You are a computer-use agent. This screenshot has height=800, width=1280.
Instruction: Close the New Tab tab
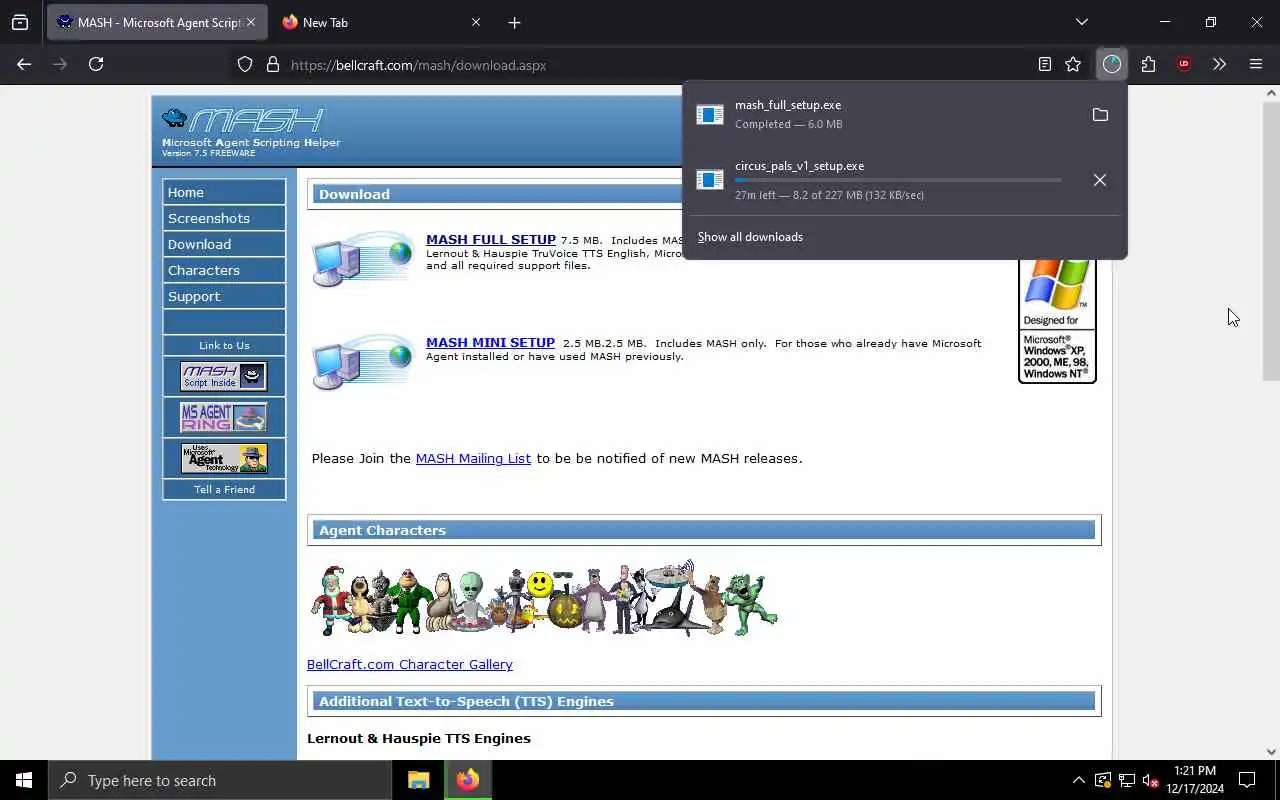pos(476,22)
